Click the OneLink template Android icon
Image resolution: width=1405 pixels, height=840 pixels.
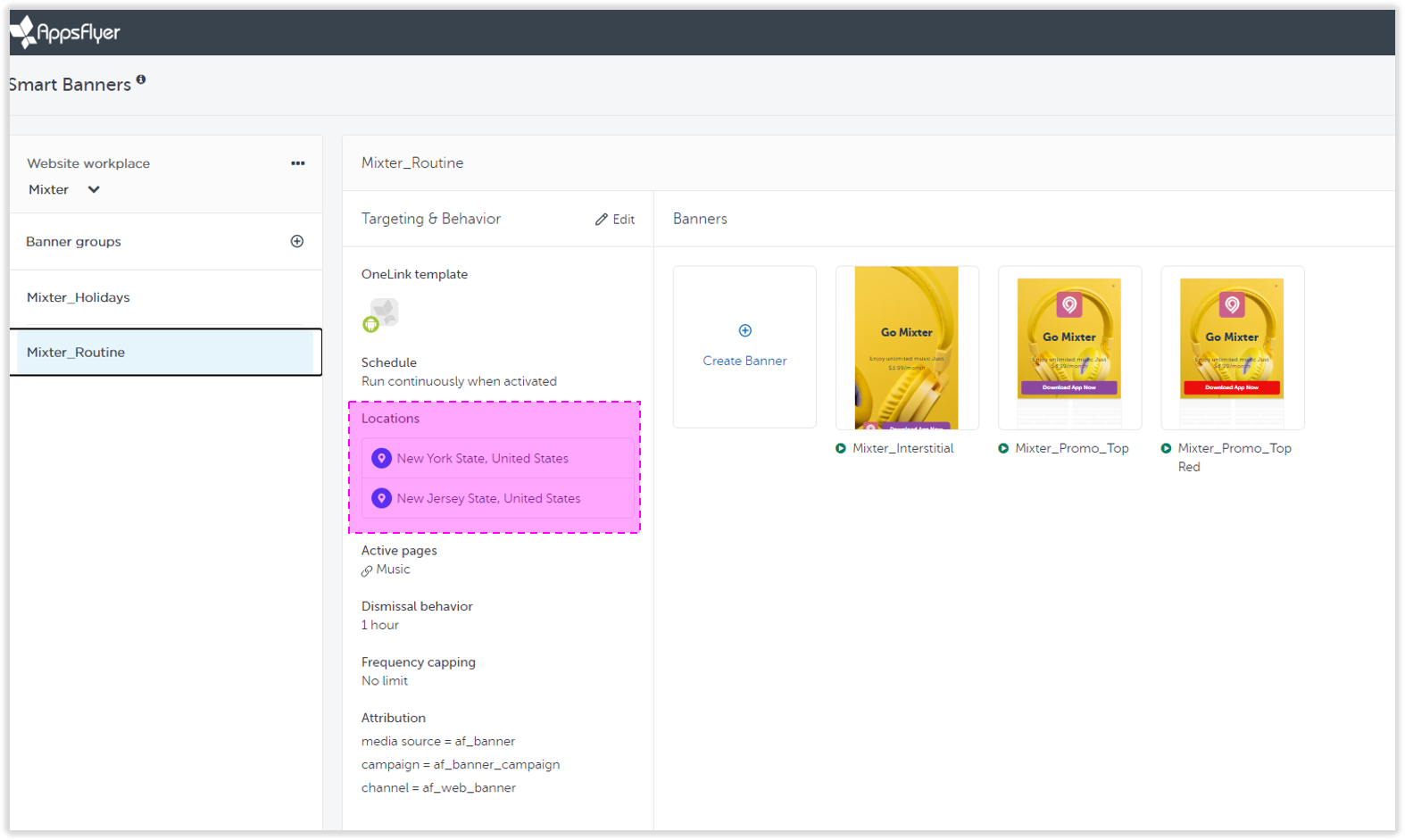click(370, 325)
